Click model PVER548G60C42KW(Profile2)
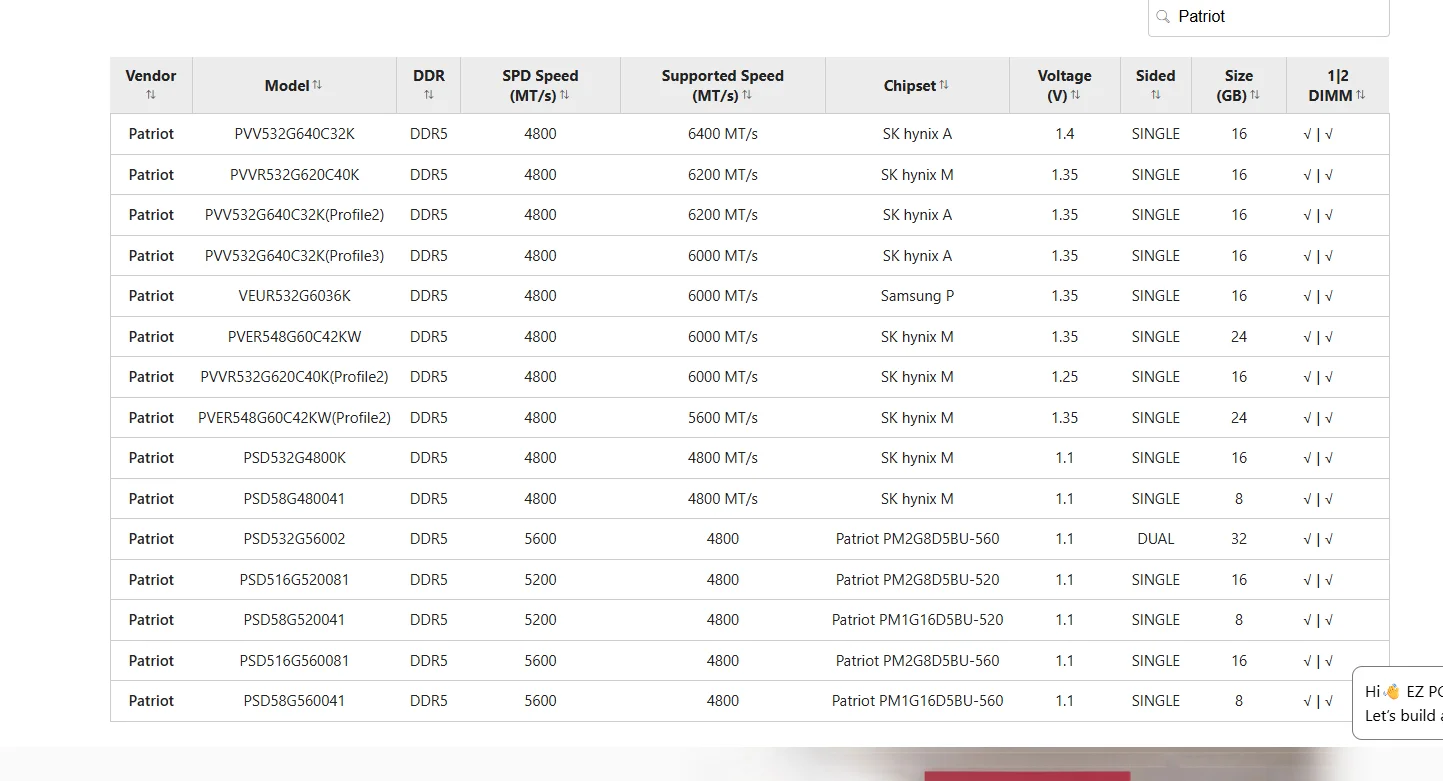Screen dimensions: 1443x781 (295, 418)
